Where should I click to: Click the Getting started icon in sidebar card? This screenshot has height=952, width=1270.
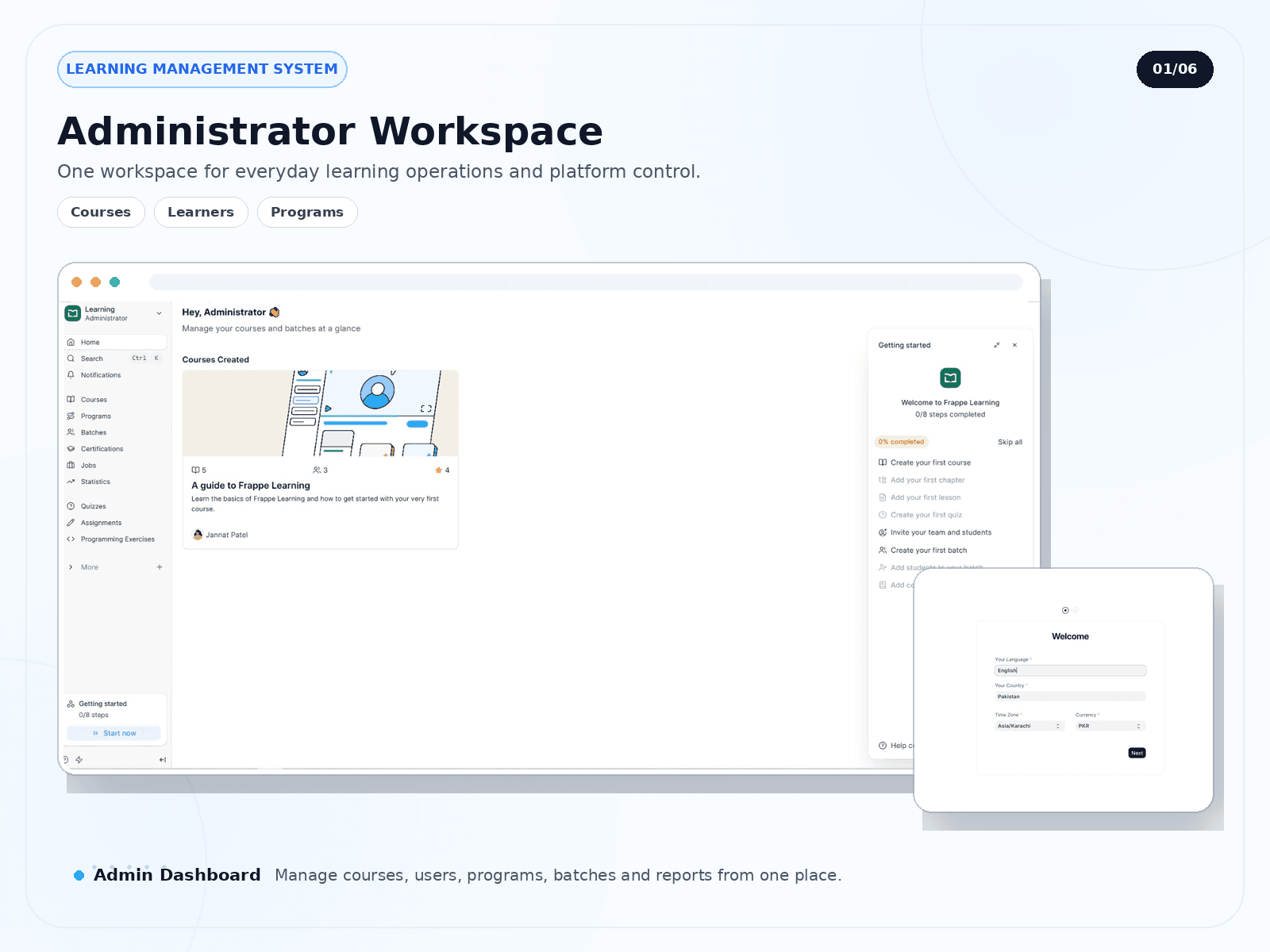point(71,704)
